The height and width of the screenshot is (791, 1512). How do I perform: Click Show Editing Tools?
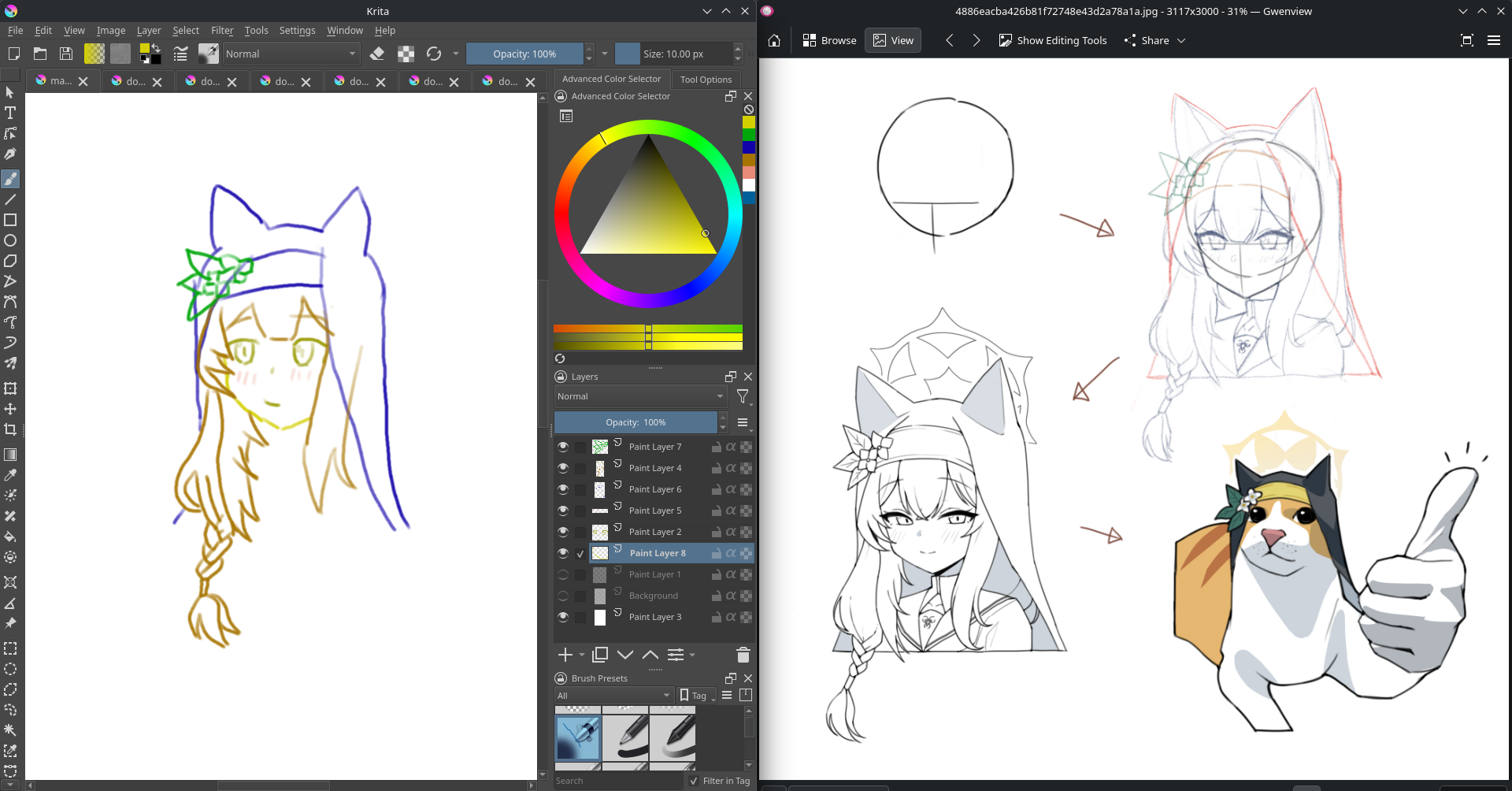(1053, 40)
